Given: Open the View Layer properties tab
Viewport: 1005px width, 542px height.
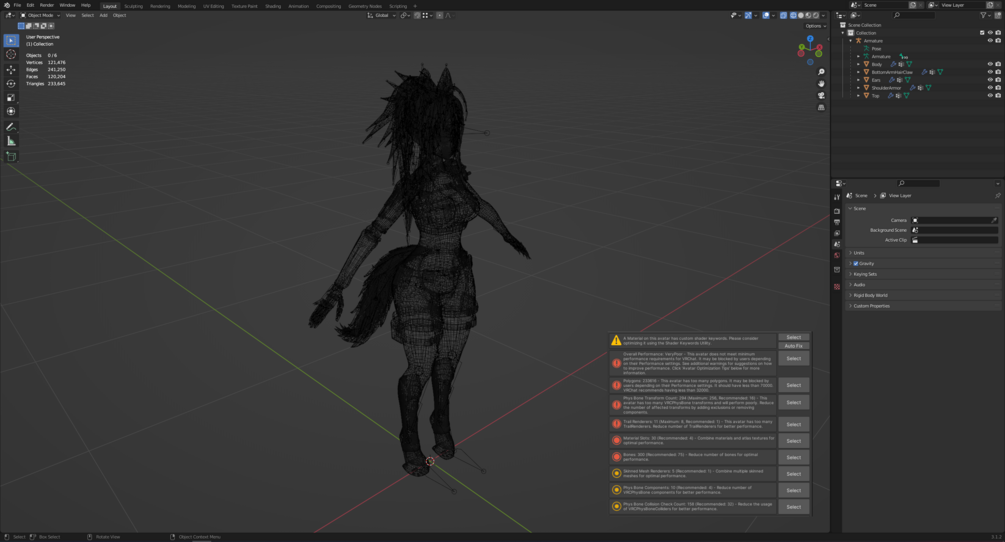Looking at the screenshot, I should tap(837, 233).
